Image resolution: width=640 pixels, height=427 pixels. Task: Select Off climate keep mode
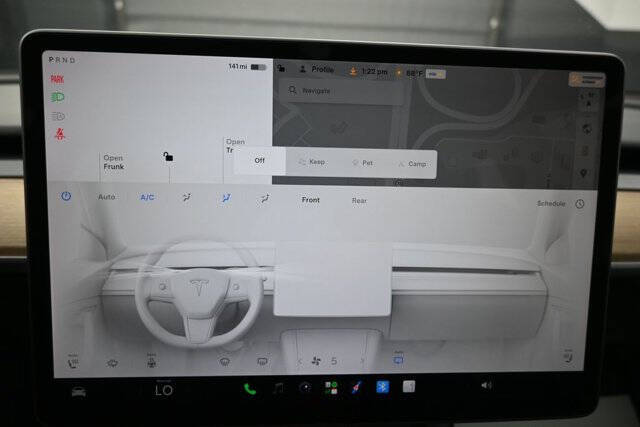[260, 160]
